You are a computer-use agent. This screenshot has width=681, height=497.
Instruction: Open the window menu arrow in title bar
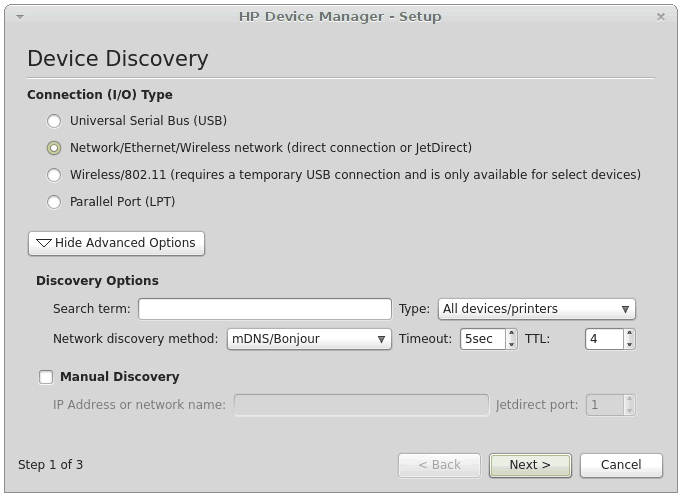coord(21,17)
